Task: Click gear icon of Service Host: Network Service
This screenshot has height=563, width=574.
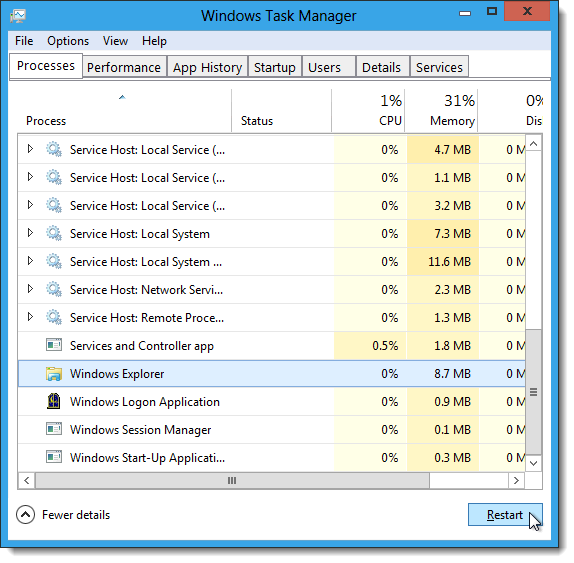Action: 54,289
